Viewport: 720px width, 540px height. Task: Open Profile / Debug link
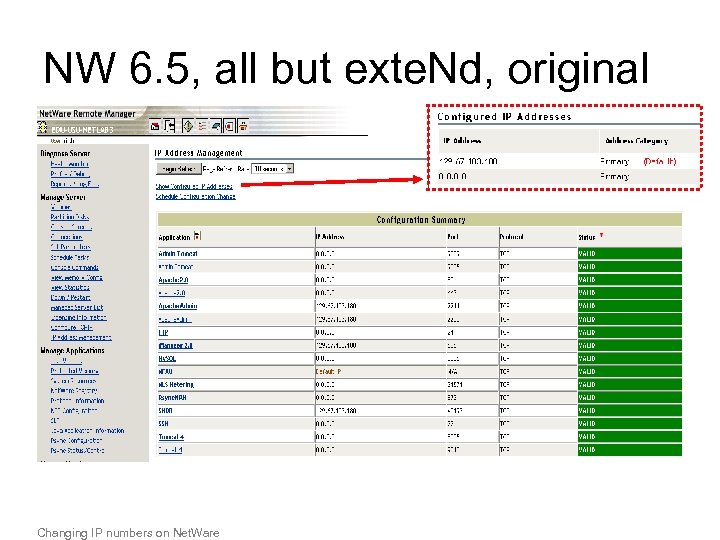(70, 174)
